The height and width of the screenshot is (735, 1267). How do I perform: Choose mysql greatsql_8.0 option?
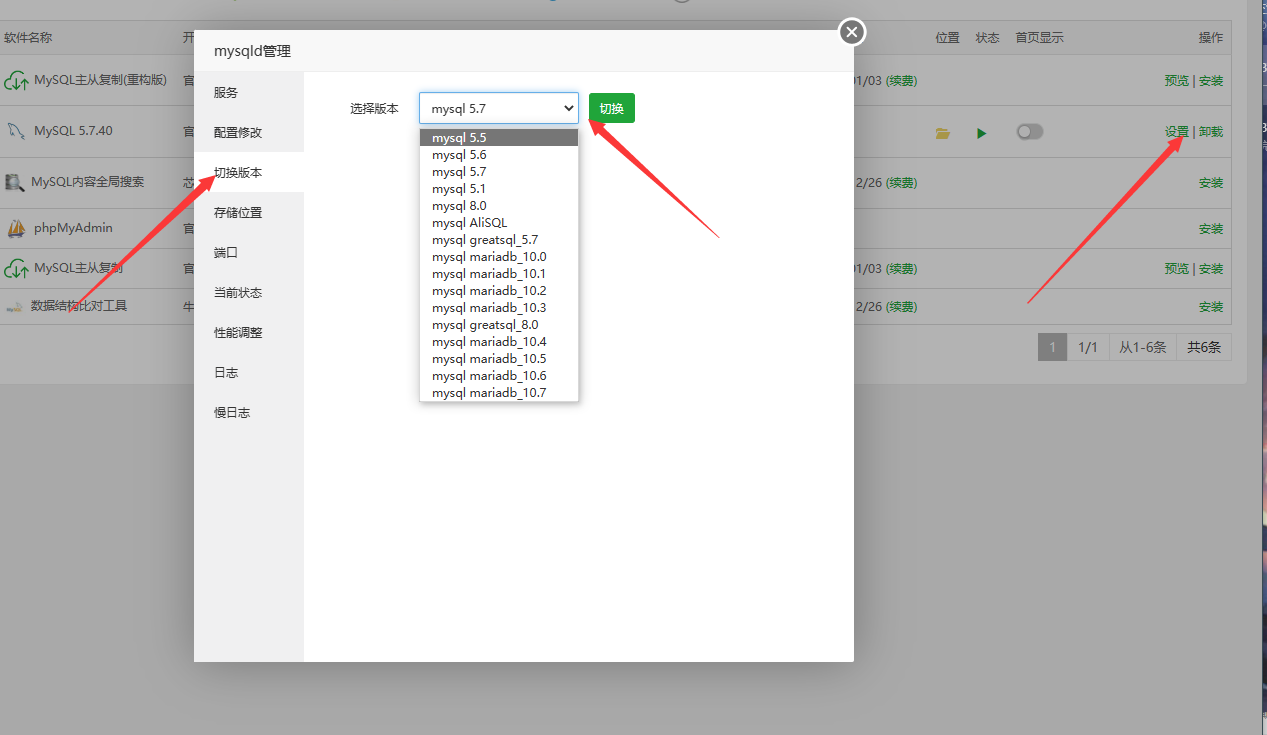tap(499, 325)
